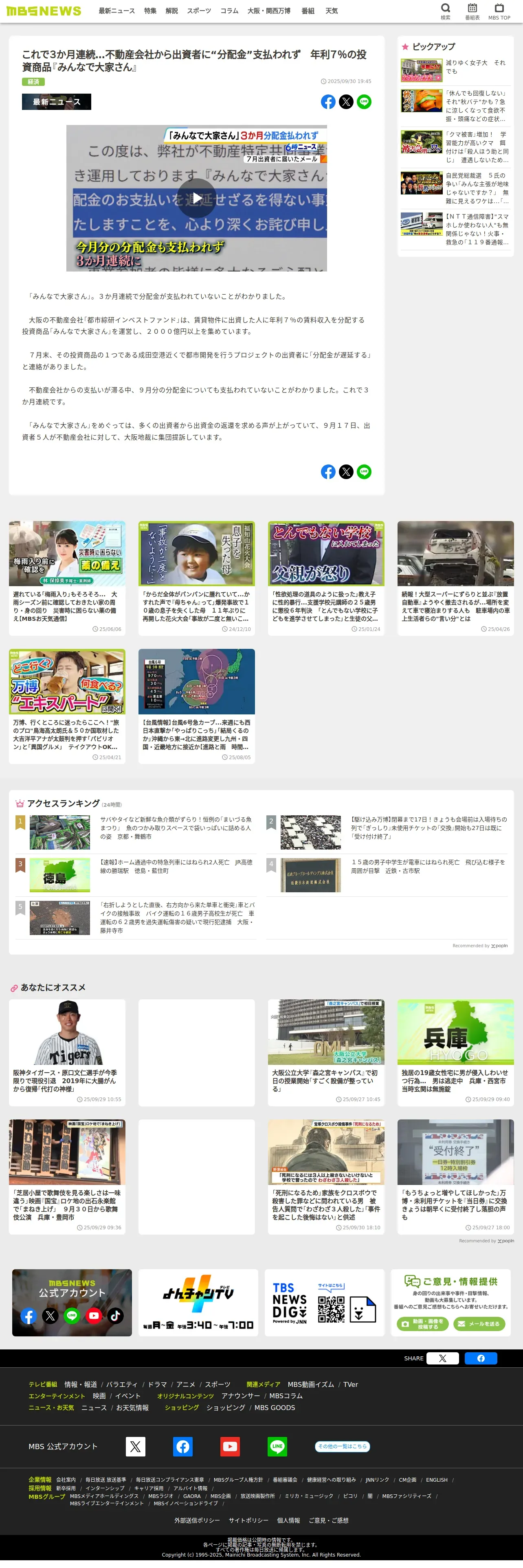Play the みんなで大家さん news video
Image resolution: width=523 pixels, height=1568 pixels.
pos(197,198)
